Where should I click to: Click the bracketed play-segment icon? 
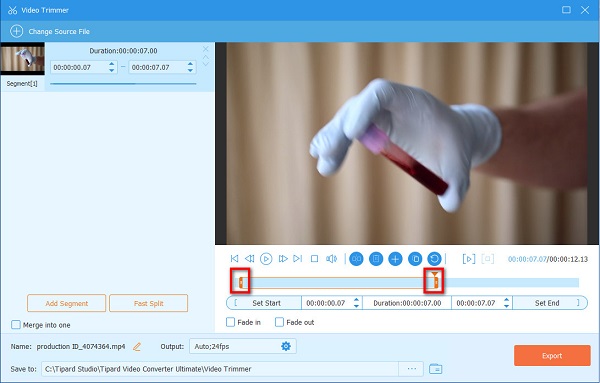pyautogui.click(x=469, y=259)
